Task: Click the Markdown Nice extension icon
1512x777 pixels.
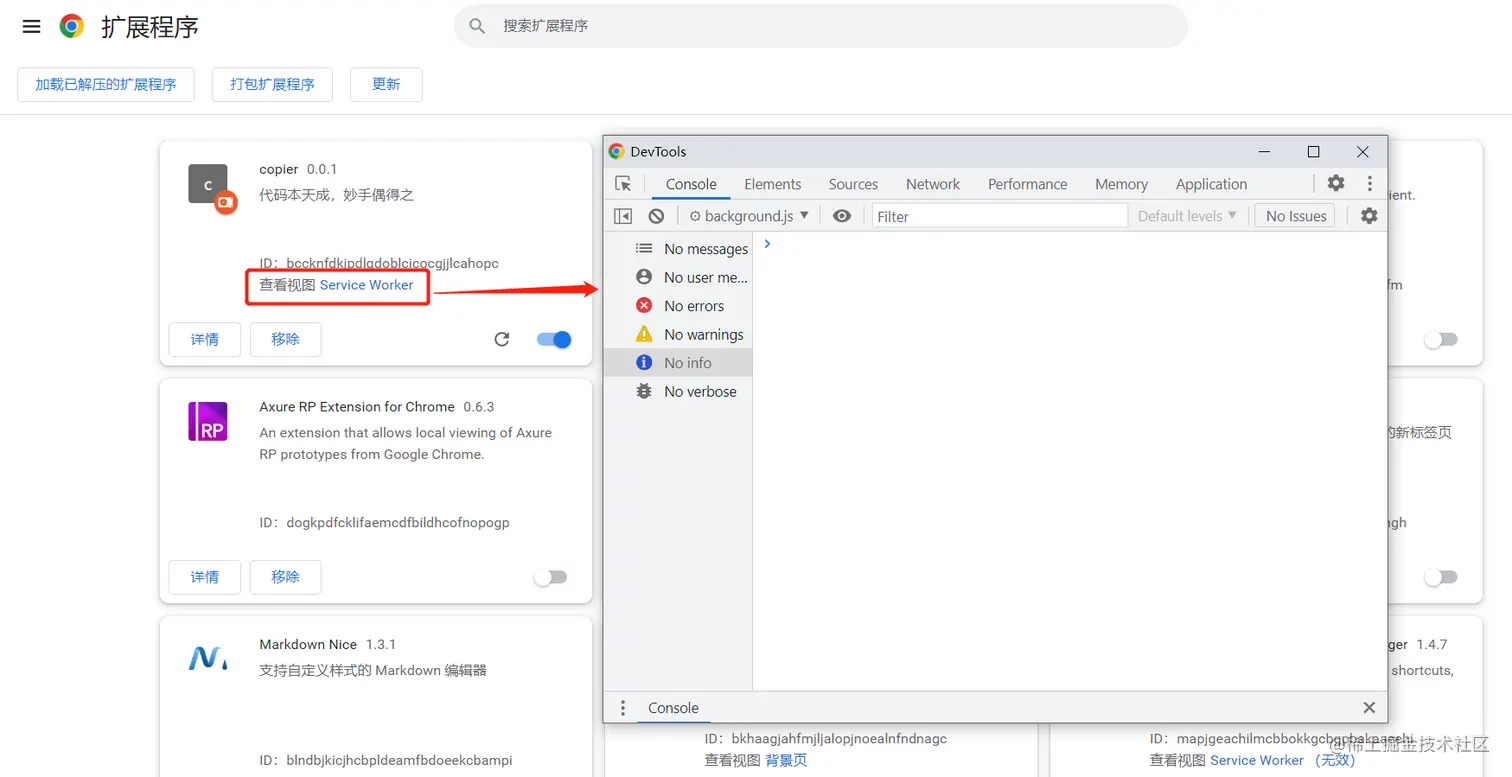Action: (208, 658)
